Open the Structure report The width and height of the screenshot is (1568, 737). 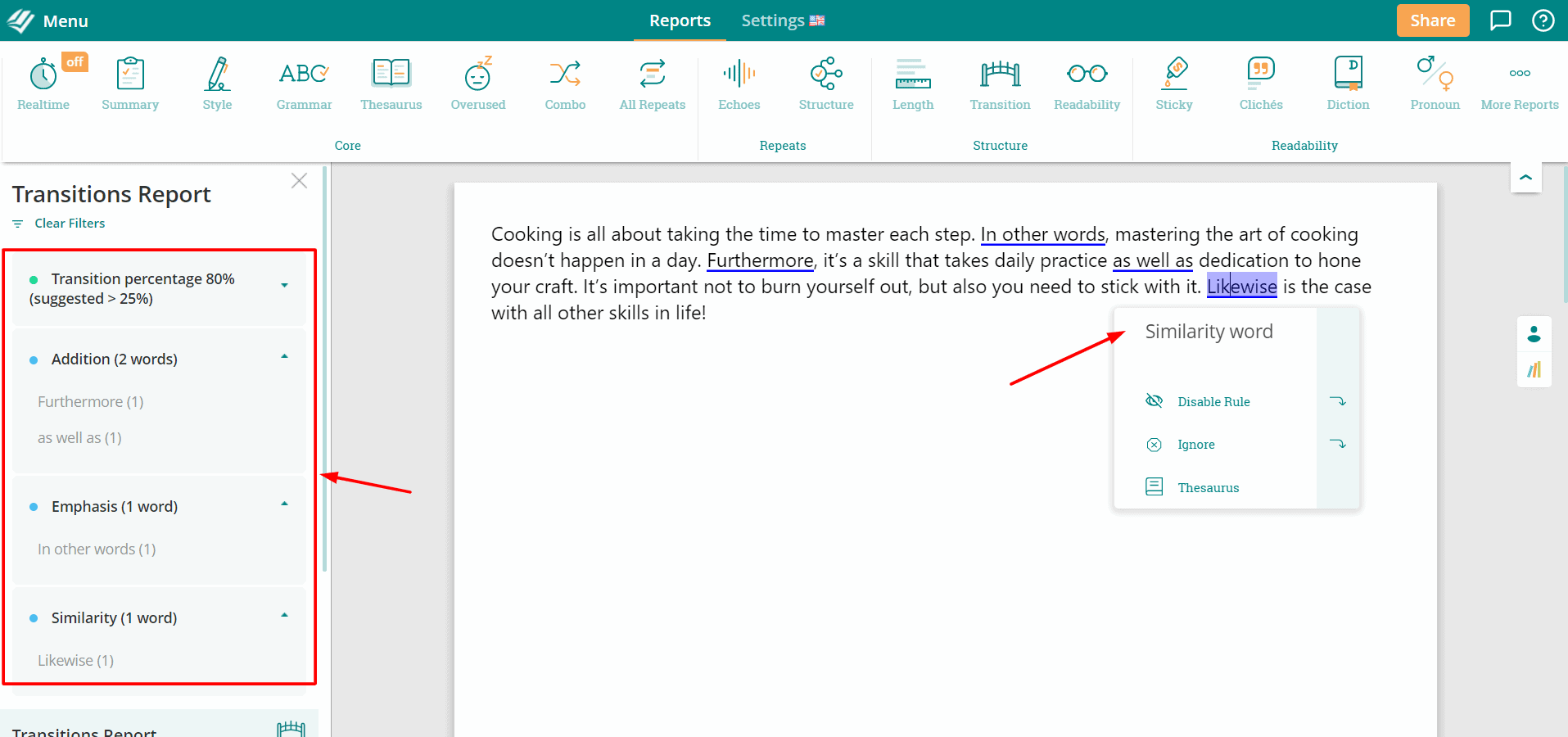(826, 84)
